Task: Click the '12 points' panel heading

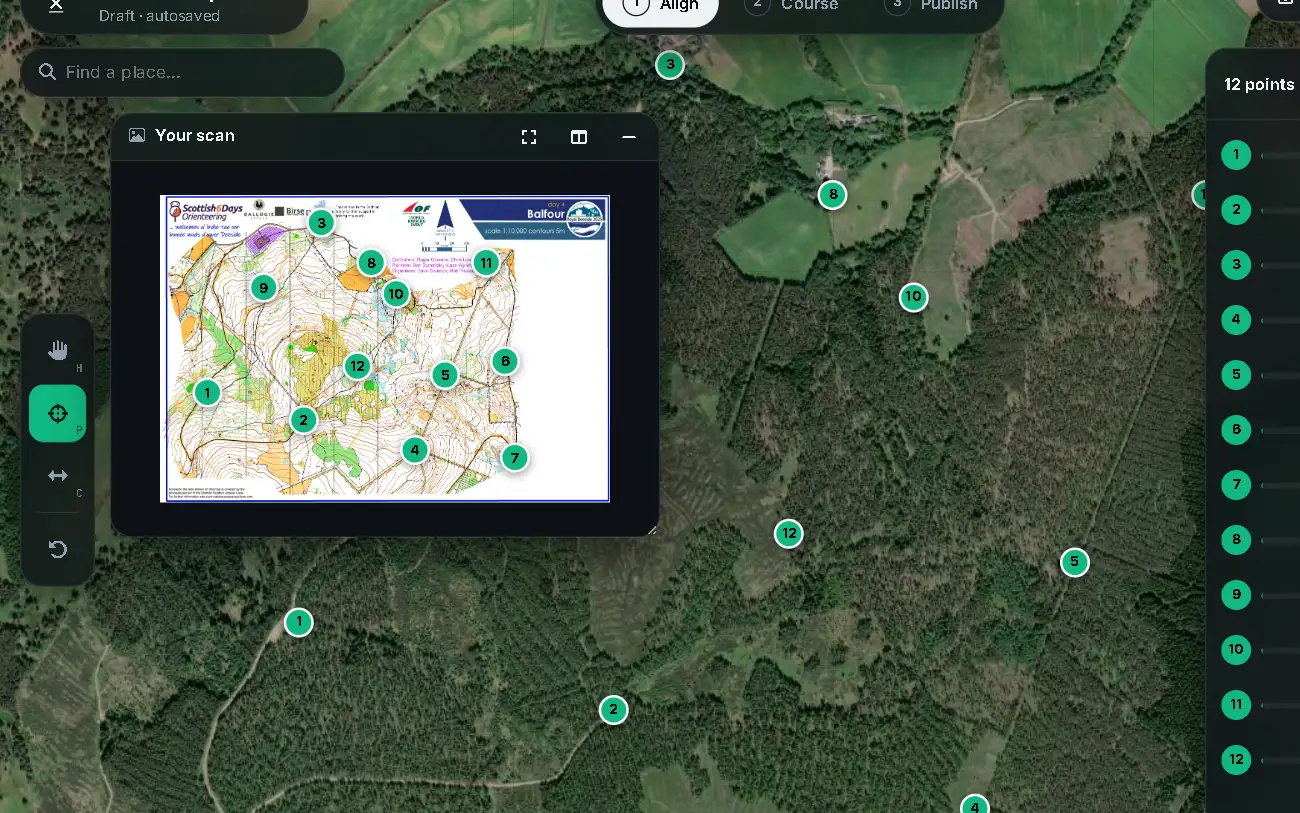Action: (x=1259, y=84)
